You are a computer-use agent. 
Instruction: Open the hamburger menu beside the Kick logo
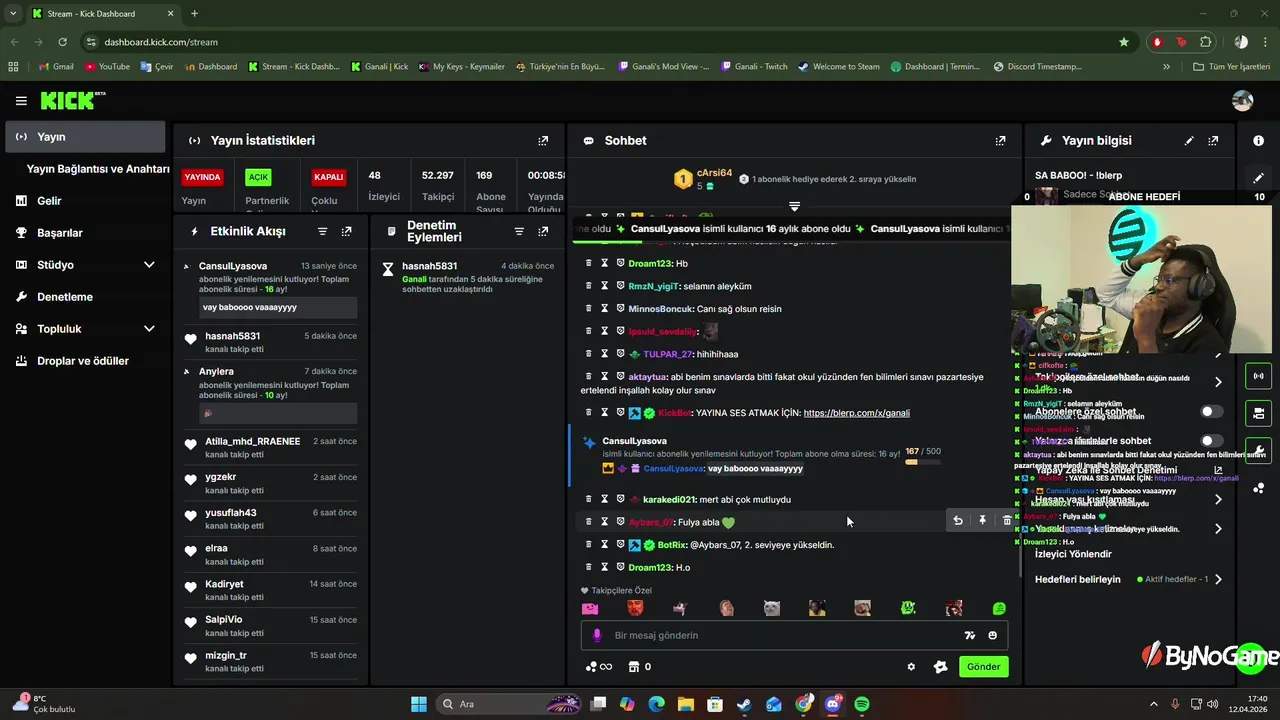tap(21, 101)
